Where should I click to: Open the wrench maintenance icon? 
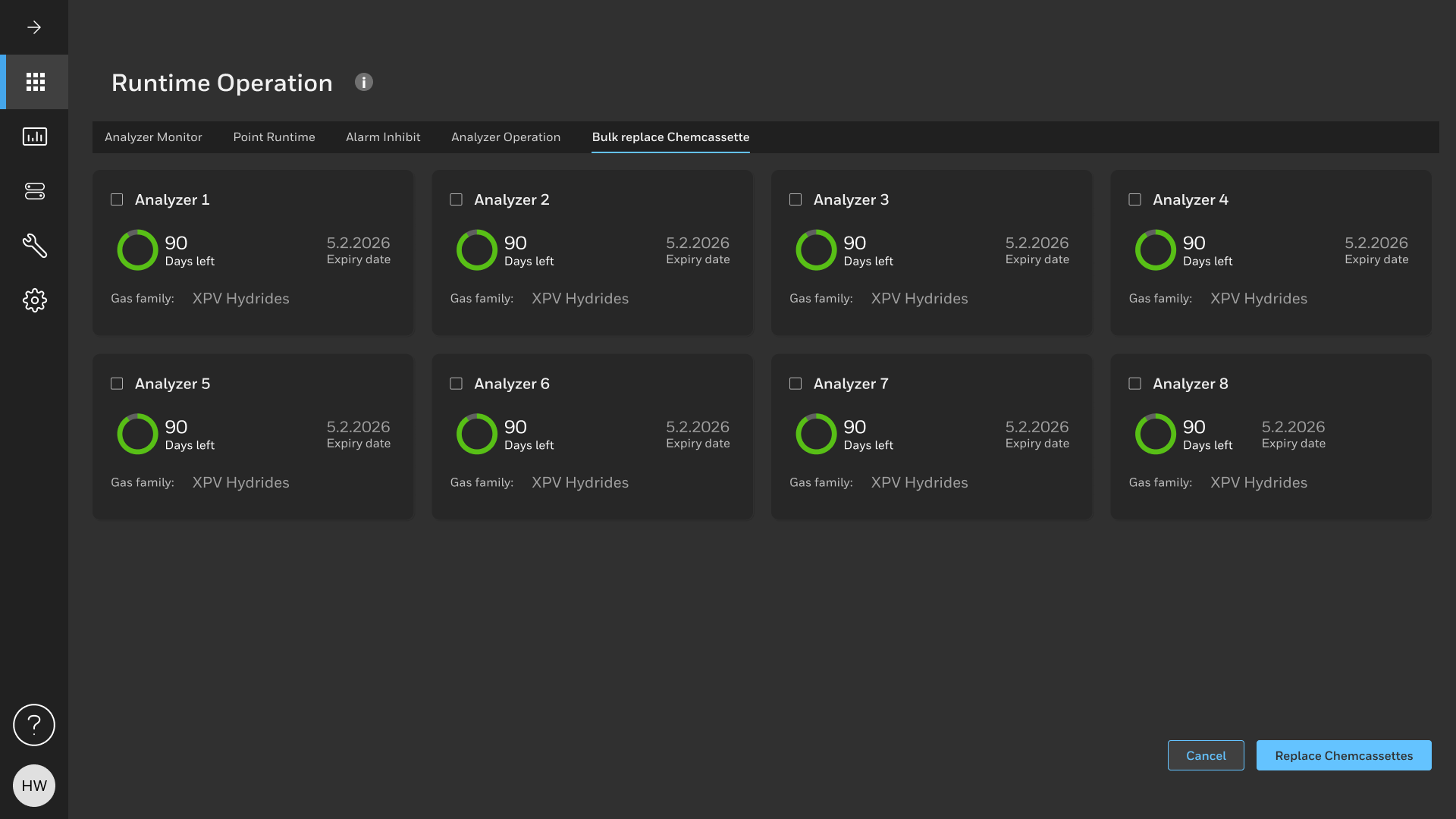[35, 246]
